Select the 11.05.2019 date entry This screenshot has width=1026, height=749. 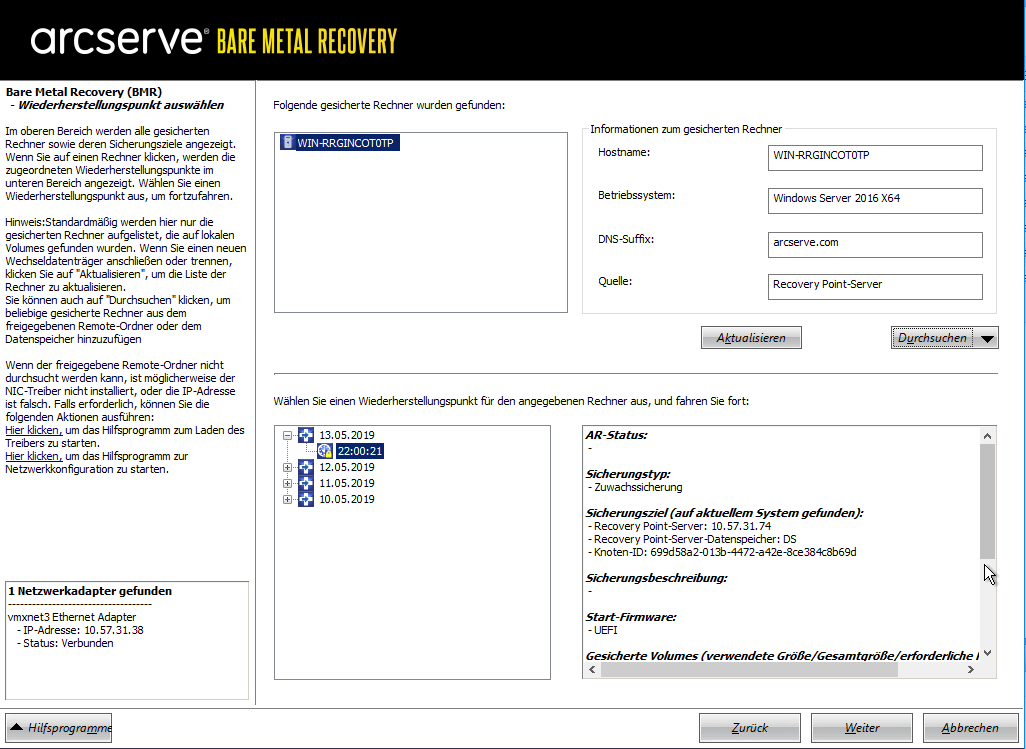click(347, 483)
